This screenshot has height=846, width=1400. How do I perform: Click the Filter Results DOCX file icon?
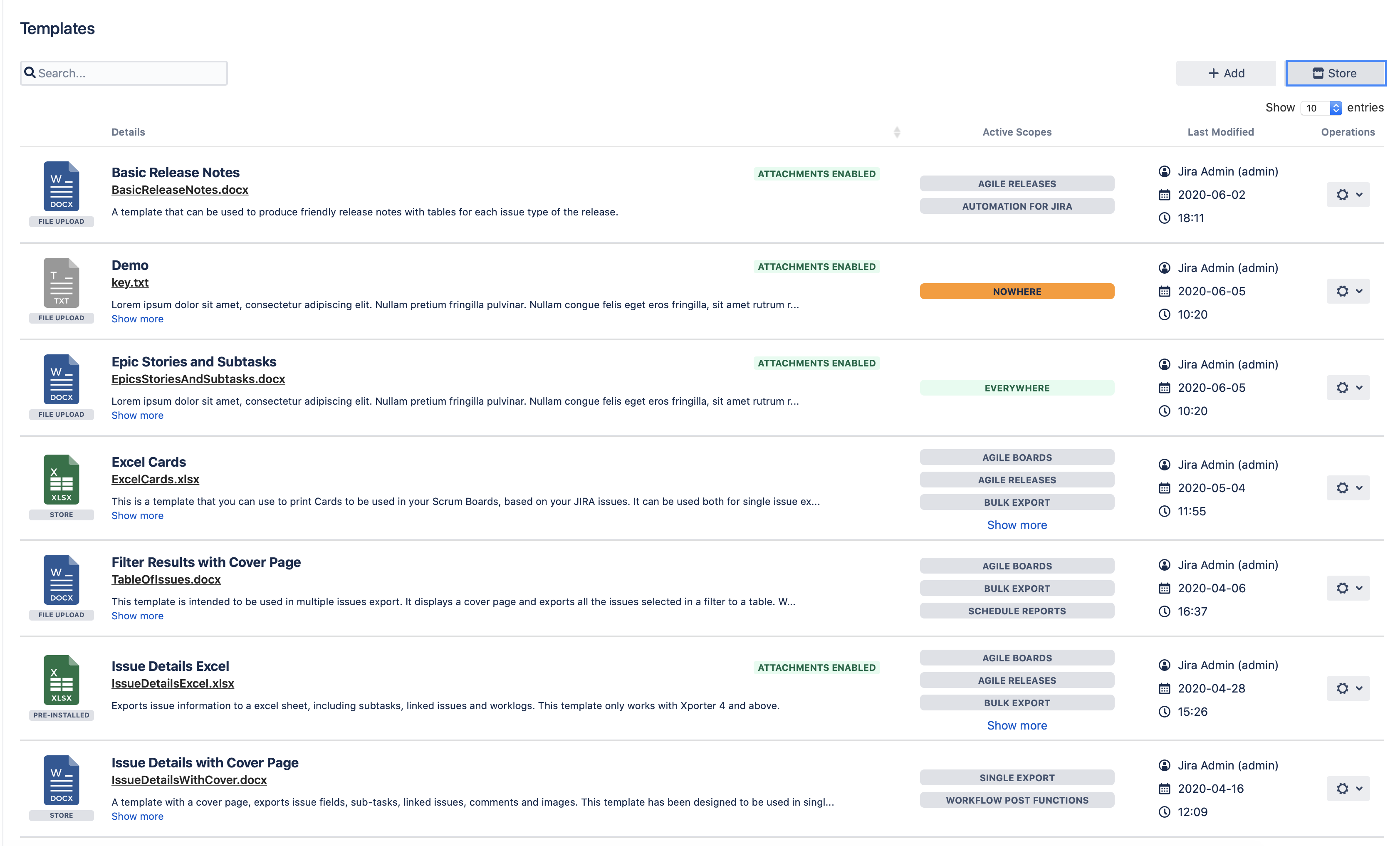(62, 580)
